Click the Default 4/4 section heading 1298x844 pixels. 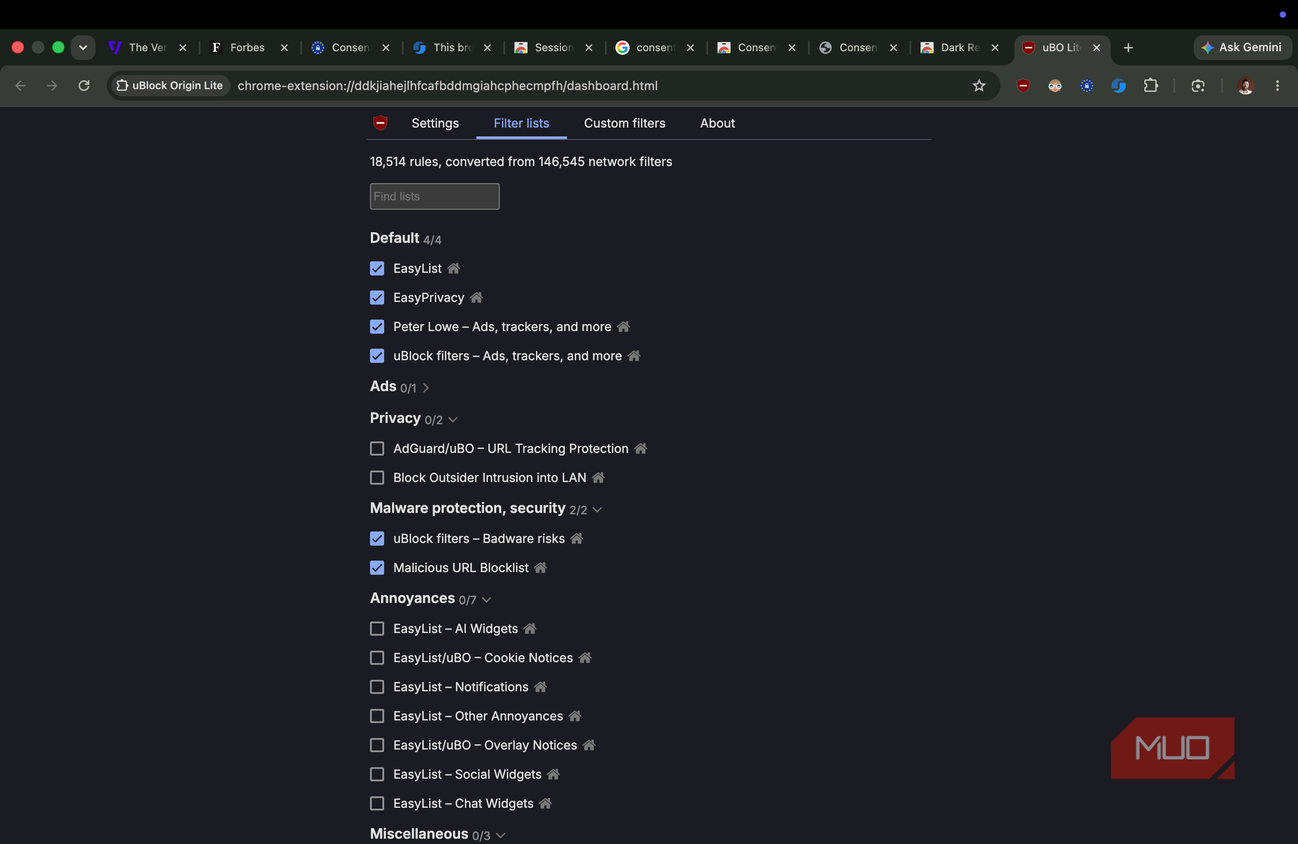point(405,238)
